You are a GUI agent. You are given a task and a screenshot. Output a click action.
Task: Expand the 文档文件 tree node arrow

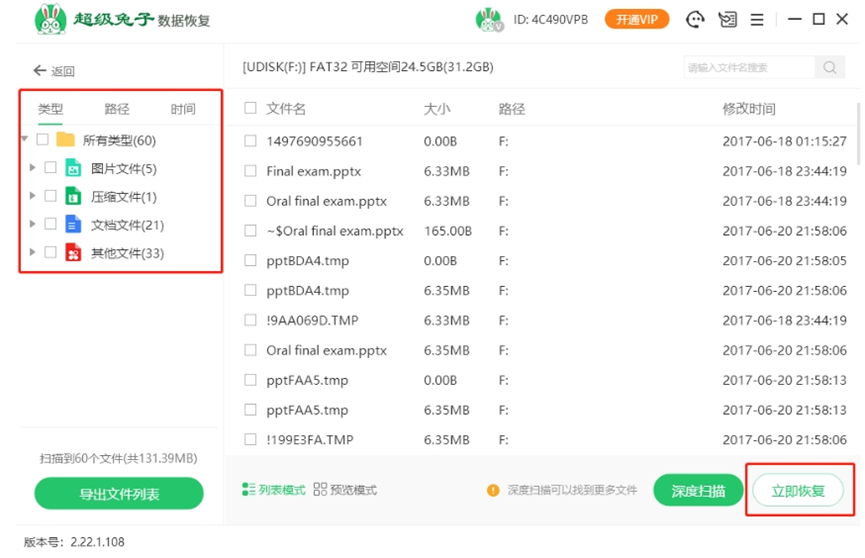point(33,224)
